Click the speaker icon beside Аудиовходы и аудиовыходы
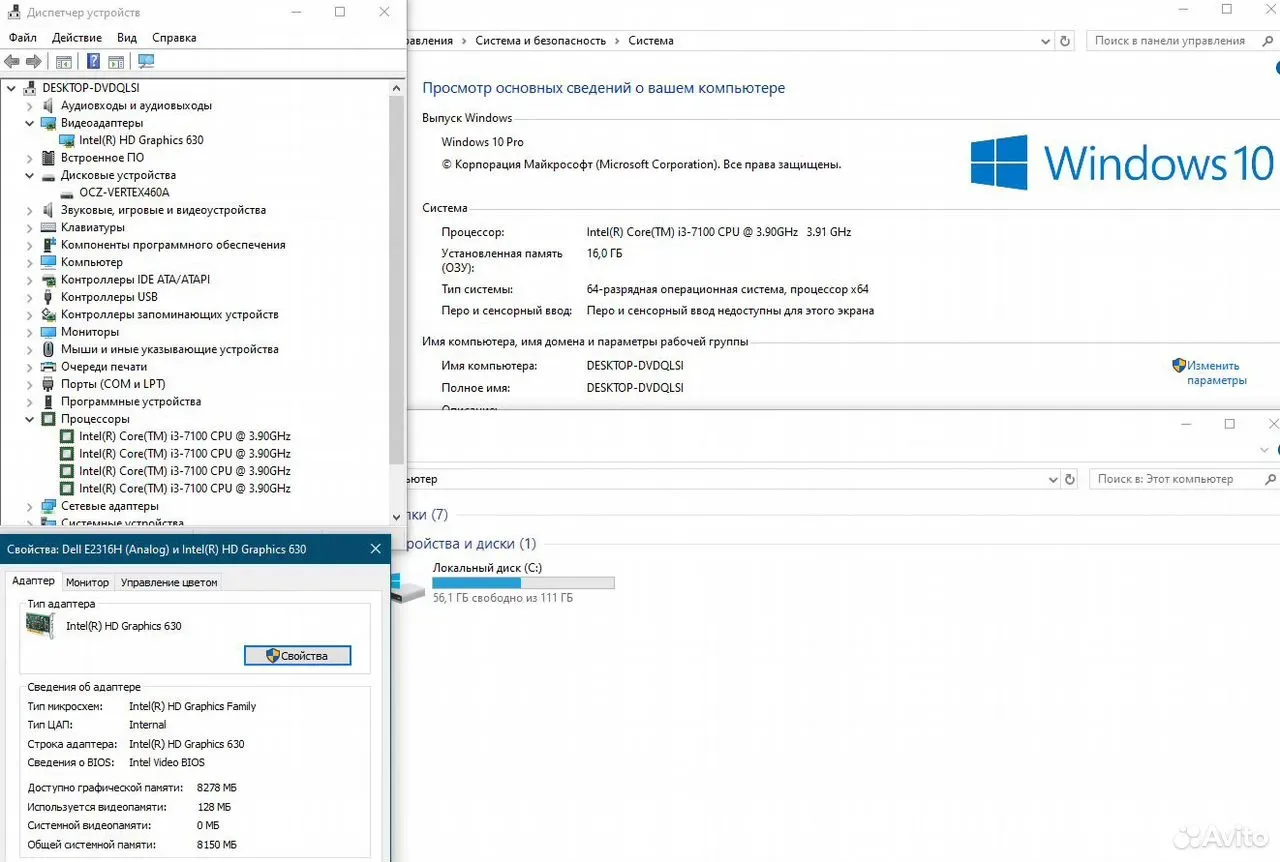This screenshot has width=1280, height=862. [x=49, y=105]
